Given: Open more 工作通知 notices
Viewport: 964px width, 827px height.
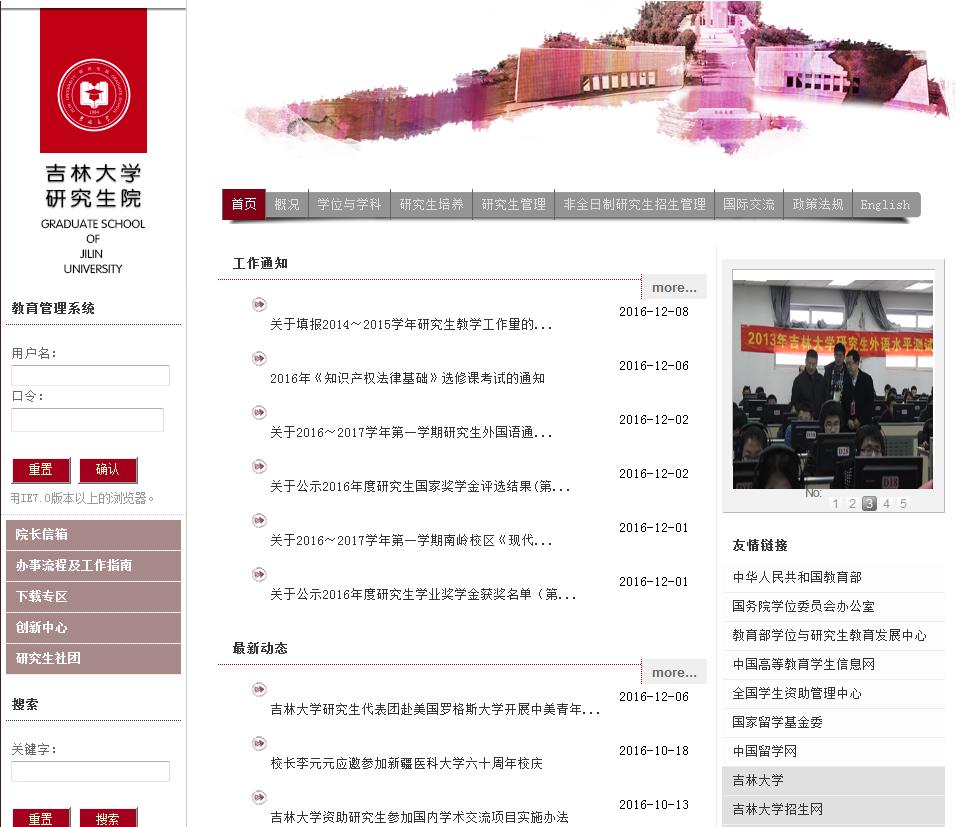Looking at the screenshot, I should pos(674,287).
